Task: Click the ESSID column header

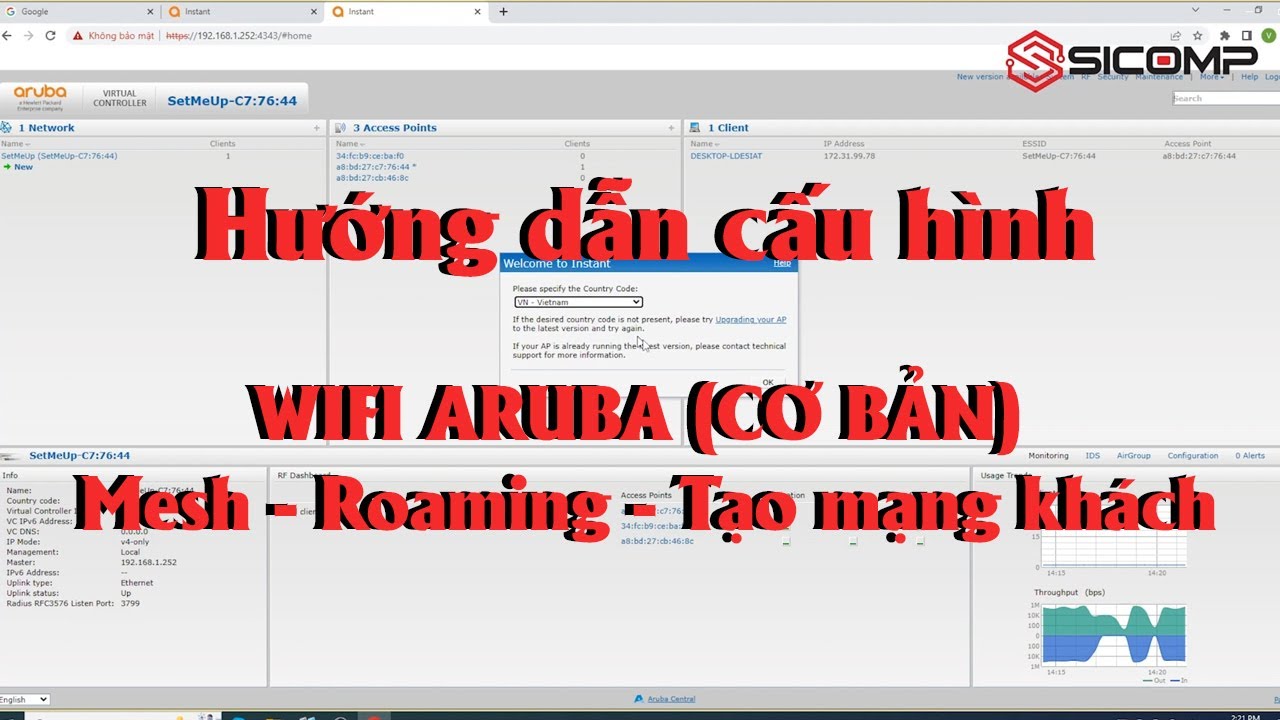Action: [1034, 144]
